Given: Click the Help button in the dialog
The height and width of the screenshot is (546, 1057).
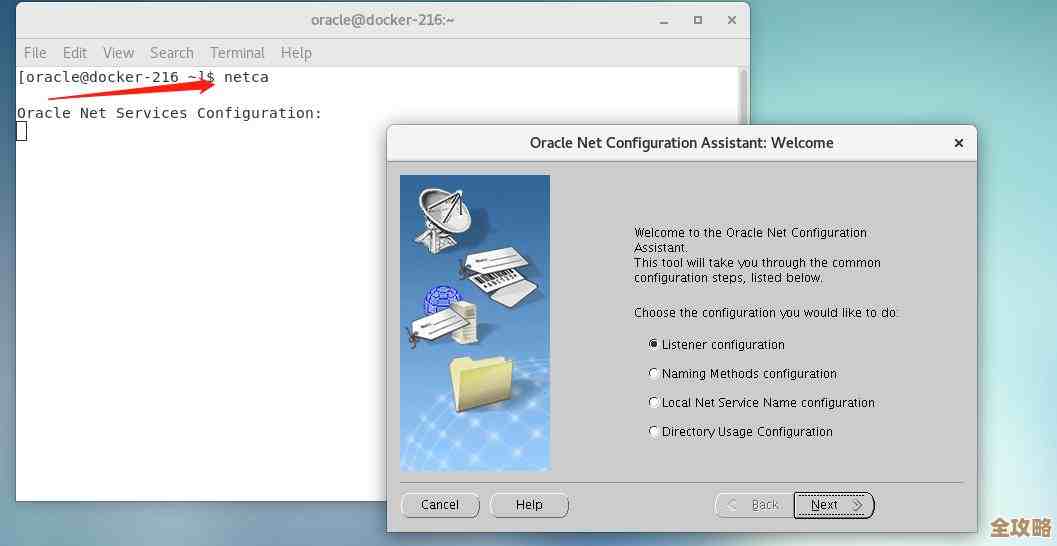Looking at the screenshot, I should [529, 505].
